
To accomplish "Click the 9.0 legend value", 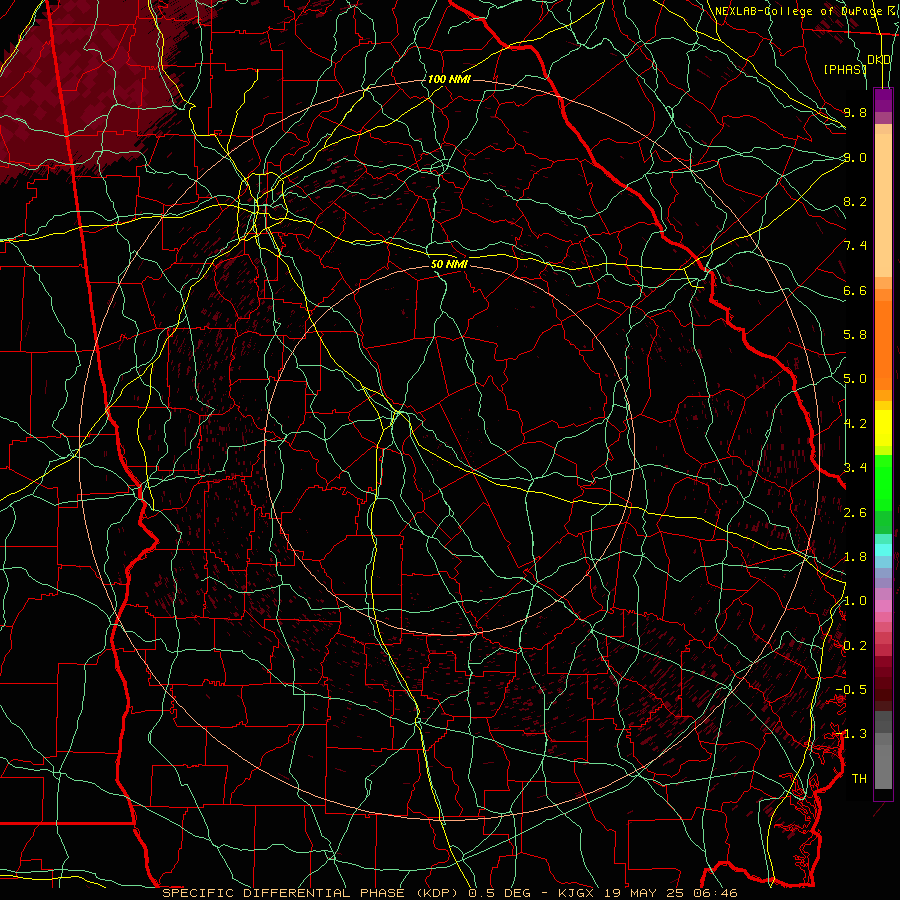I will 855,157.
